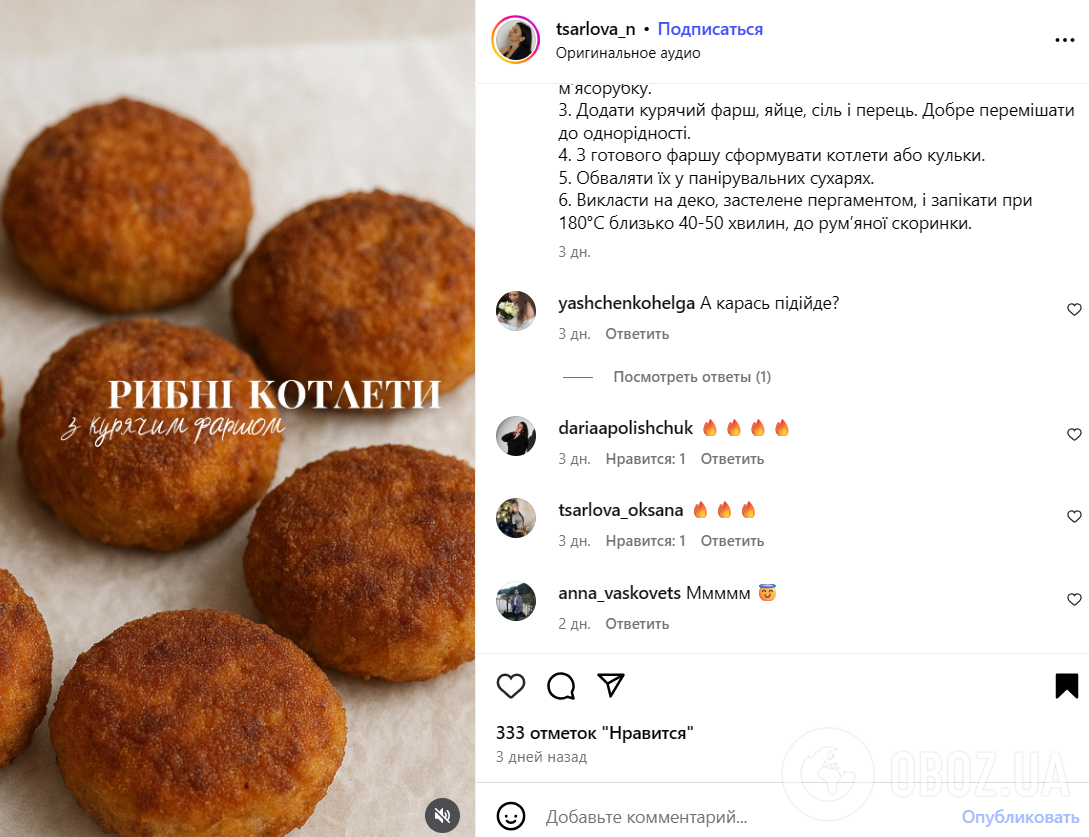This screenshot has height=837, width=1089.
Task: Share the post via paper plane icon
Action: pos(611,685)
